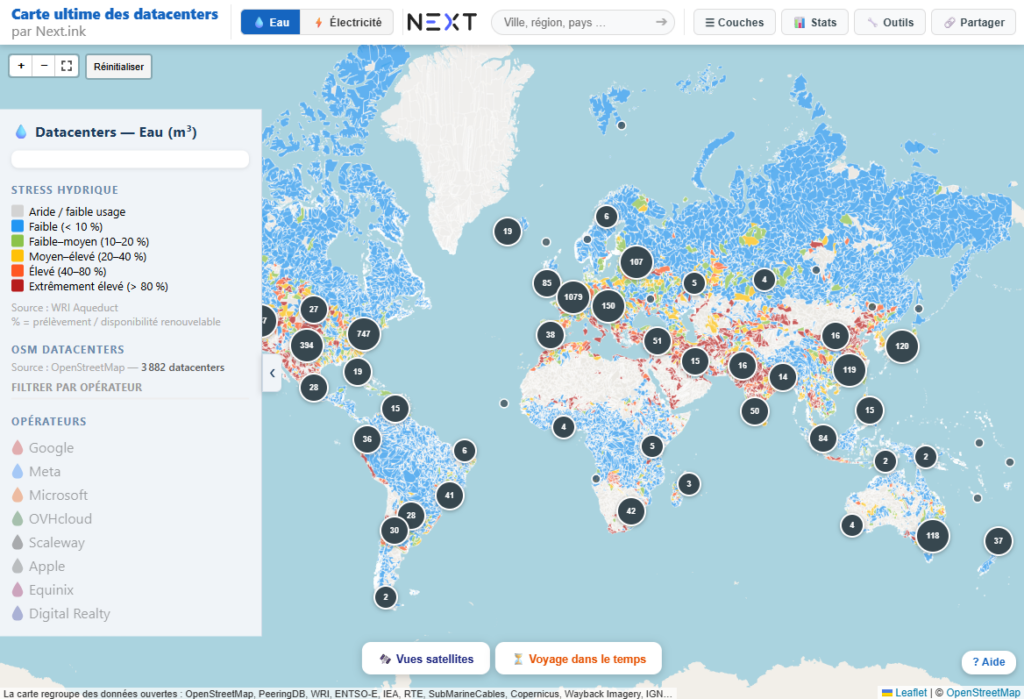Toggle fullscreen map view icon

tap(67, 66)
